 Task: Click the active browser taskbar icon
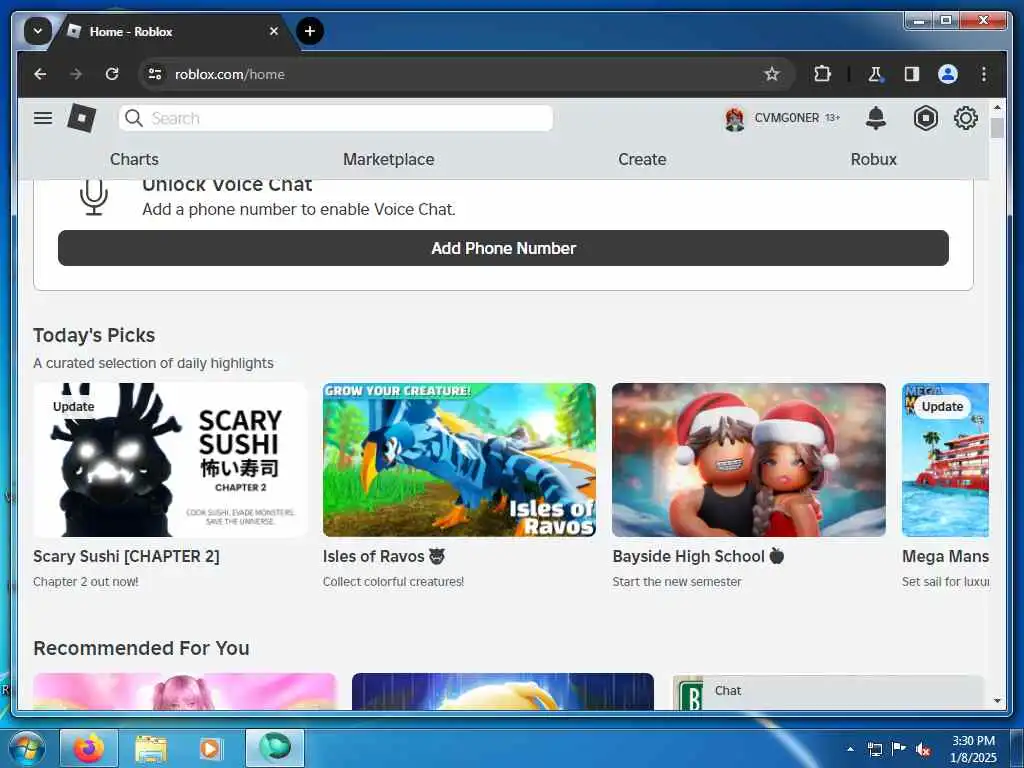point(275,748)
